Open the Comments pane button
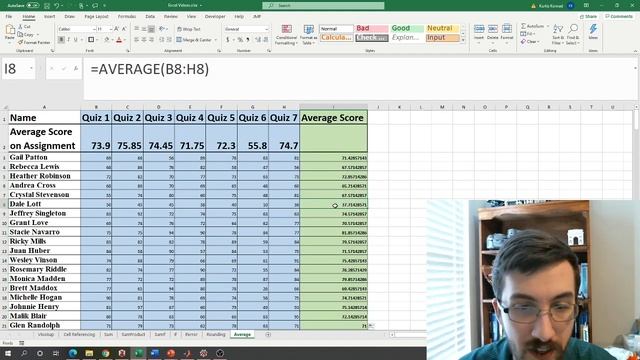 [x=618, y=17]
